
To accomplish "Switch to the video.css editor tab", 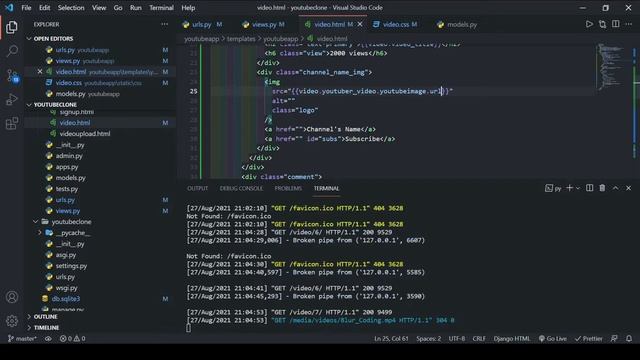I will point(395,24).
